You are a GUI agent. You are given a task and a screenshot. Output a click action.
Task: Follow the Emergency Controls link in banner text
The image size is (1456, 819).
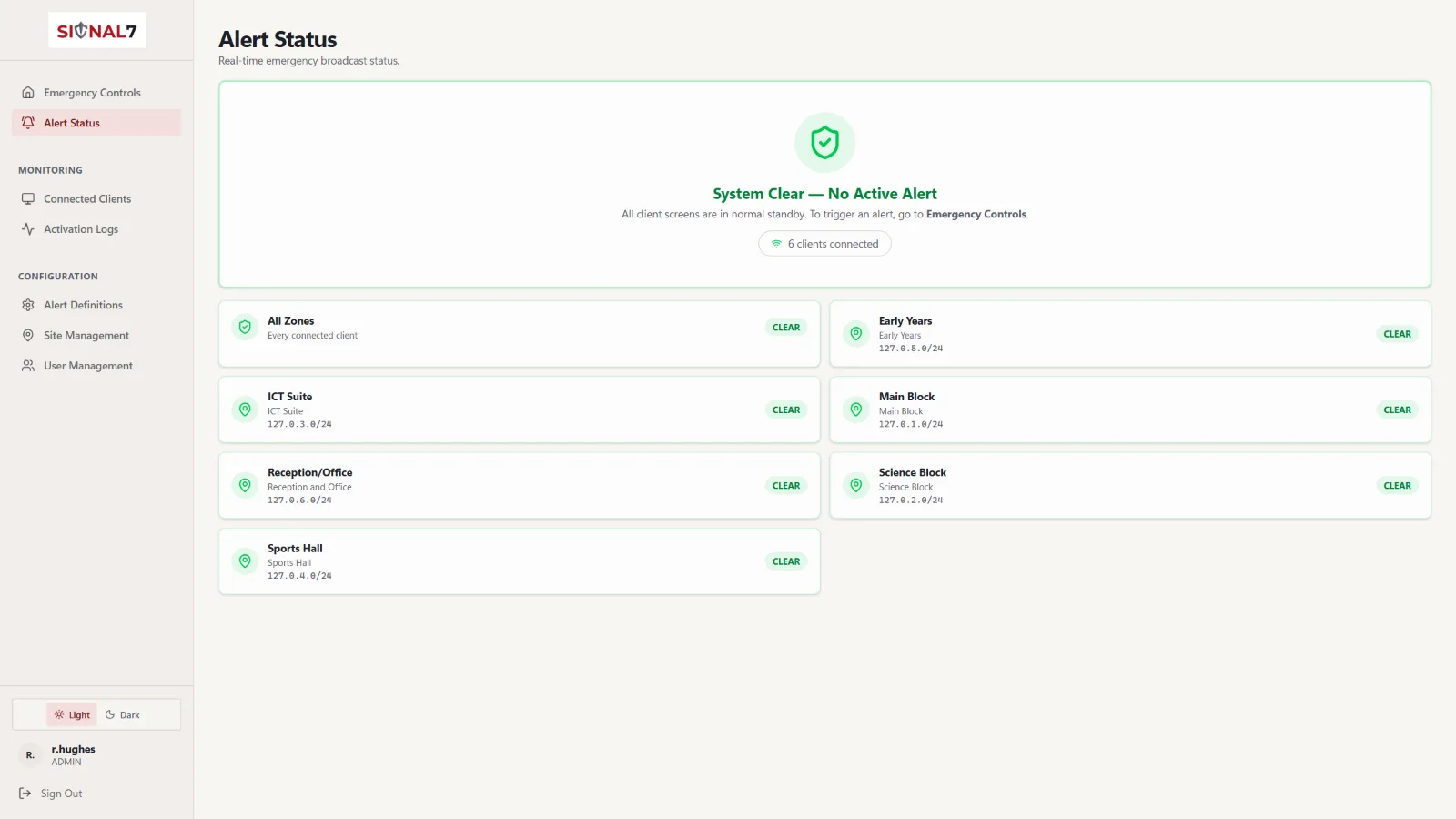click(976, 215)
